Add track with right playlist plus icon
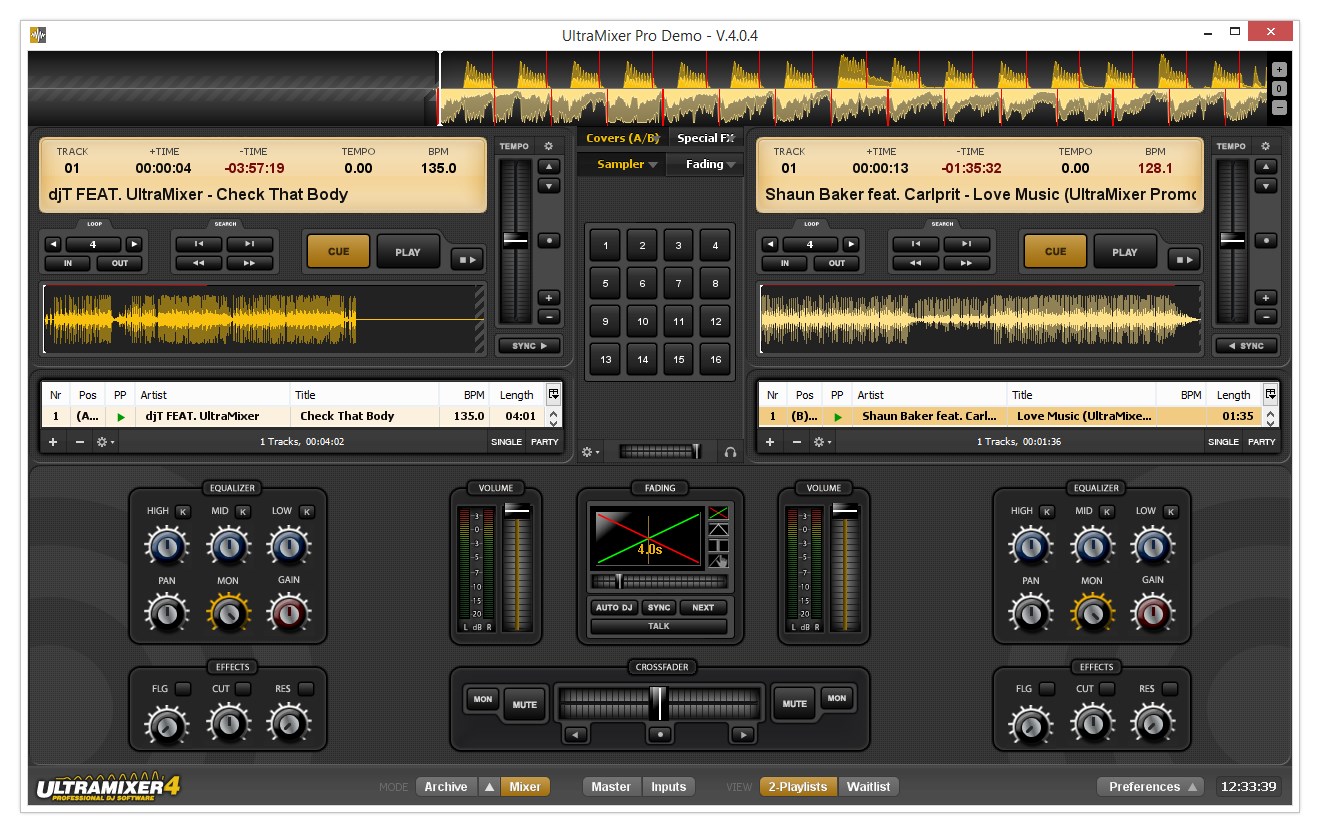 (x=769, y=441)
